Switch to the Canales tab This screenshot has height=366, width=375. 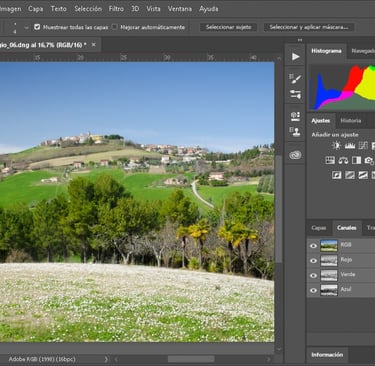[x=347, y=228]
